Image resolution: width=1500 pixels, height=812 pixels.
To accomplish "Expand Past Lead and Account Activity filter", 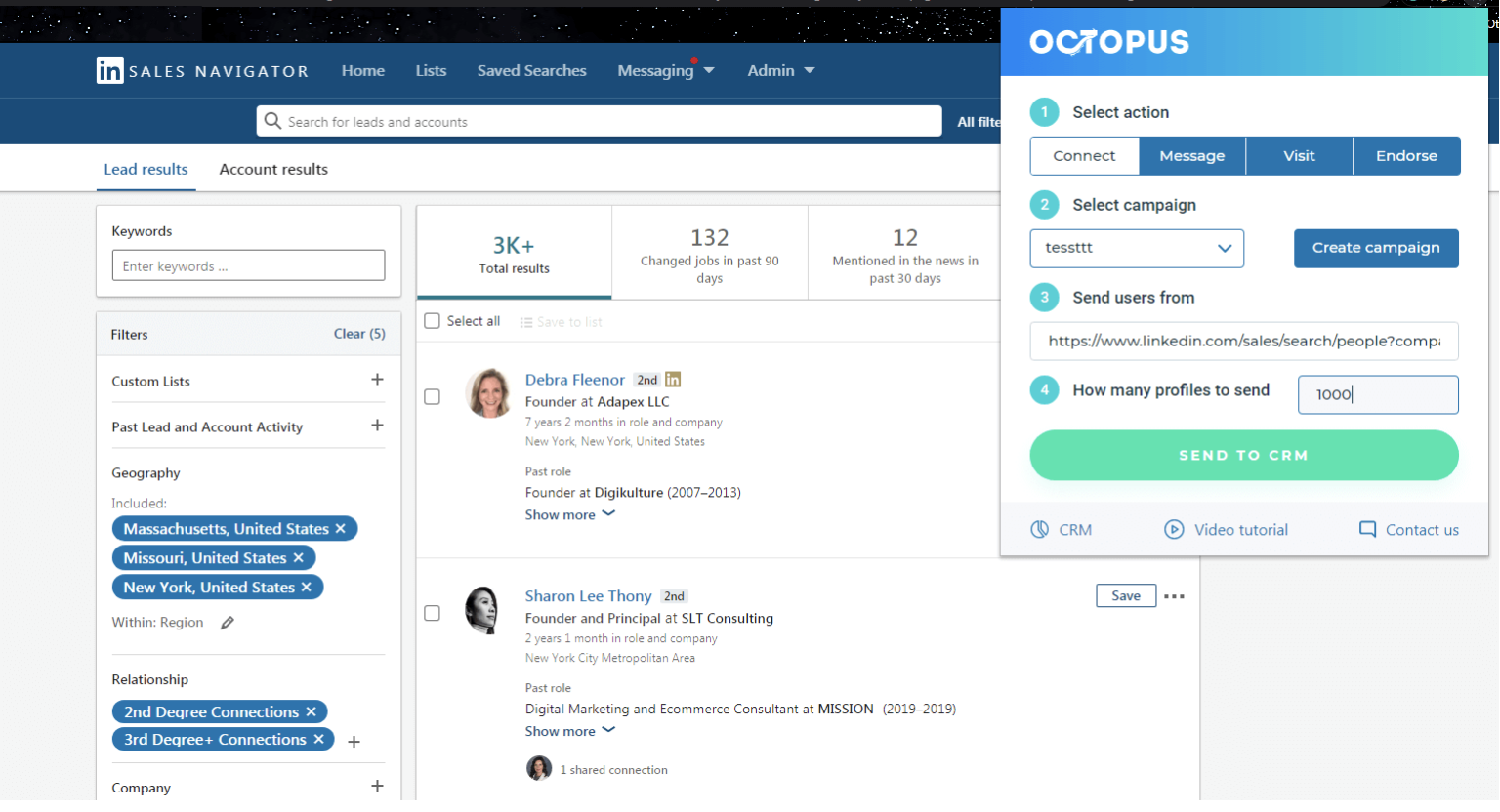I will tap(377, 426).
